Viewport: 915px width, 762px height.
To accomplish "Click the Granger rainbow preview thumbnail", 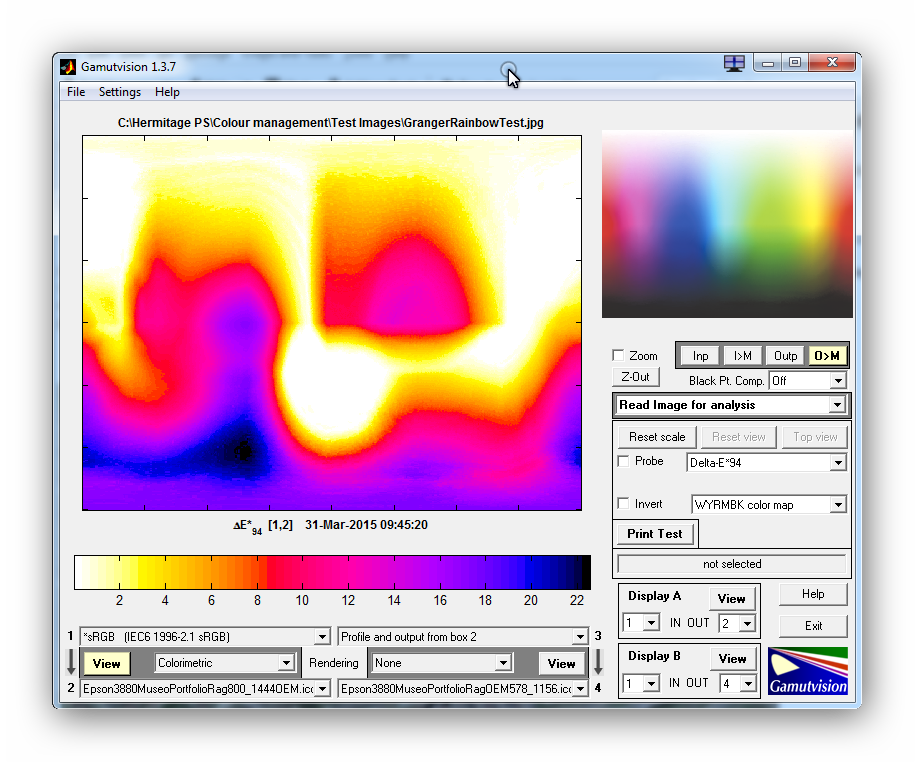I will pos(727,225).
